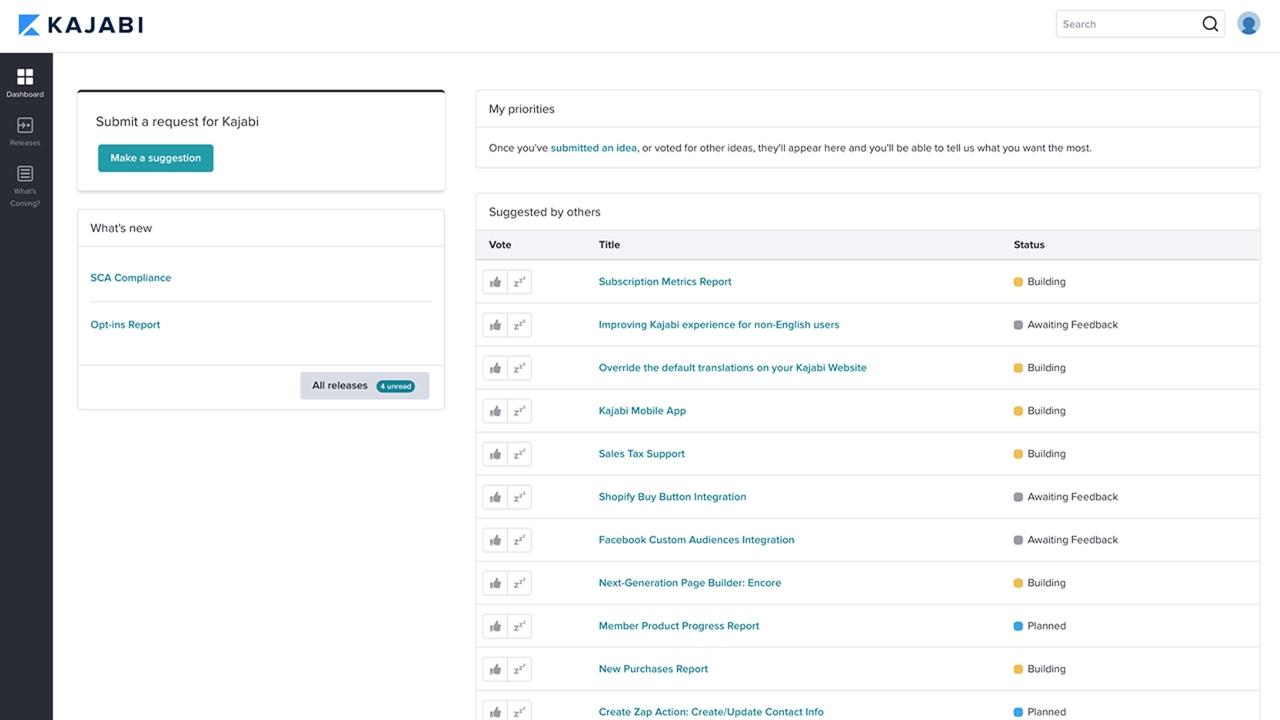Snooze the Kajabi Mobile App idea
Image resolution: width=1280 pixels, height=720 pixels.
tap(519, 411)
